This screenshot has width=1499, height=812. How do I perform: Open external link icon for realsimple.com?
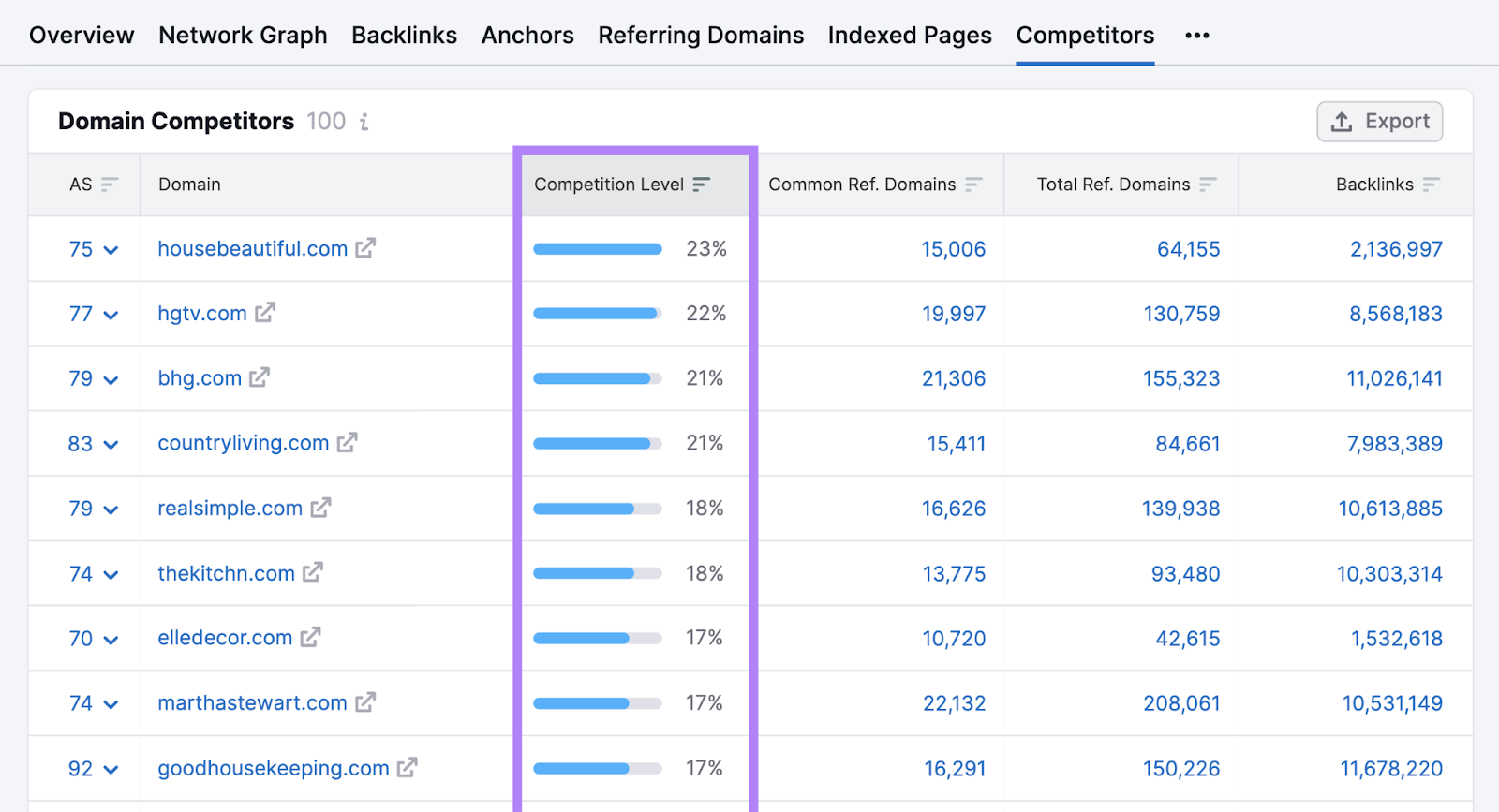(321, 508)
